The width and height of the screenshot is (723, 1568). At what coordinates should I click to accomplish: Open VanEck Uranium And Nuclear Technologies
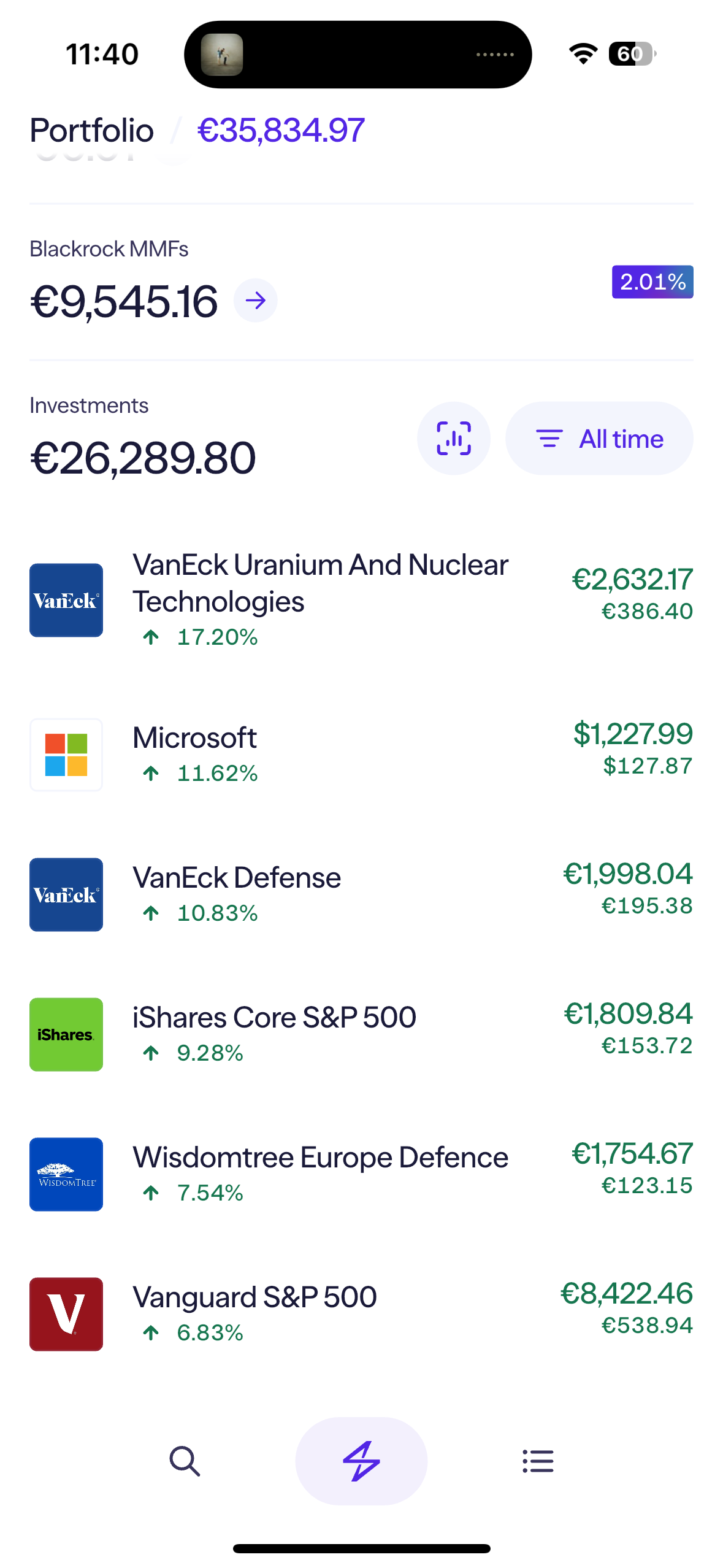tap(320, 583)
